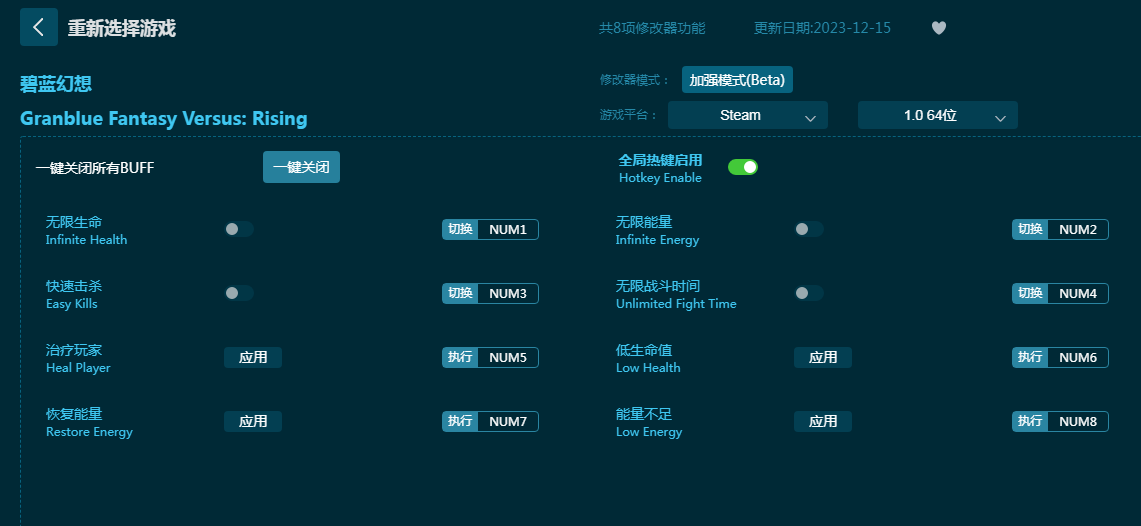Screen dimensions: 1141x526
Task: Click the 碧蓝幻想 game name
Action: point(56,84)
